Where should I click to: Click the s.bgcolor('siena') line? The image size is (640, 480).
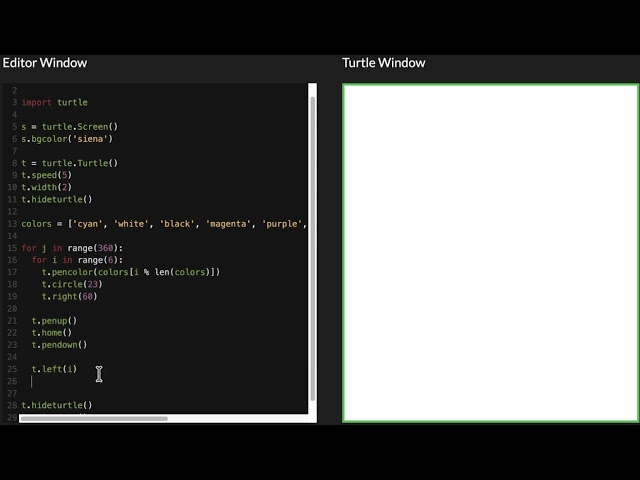click(x=67, y=139)
